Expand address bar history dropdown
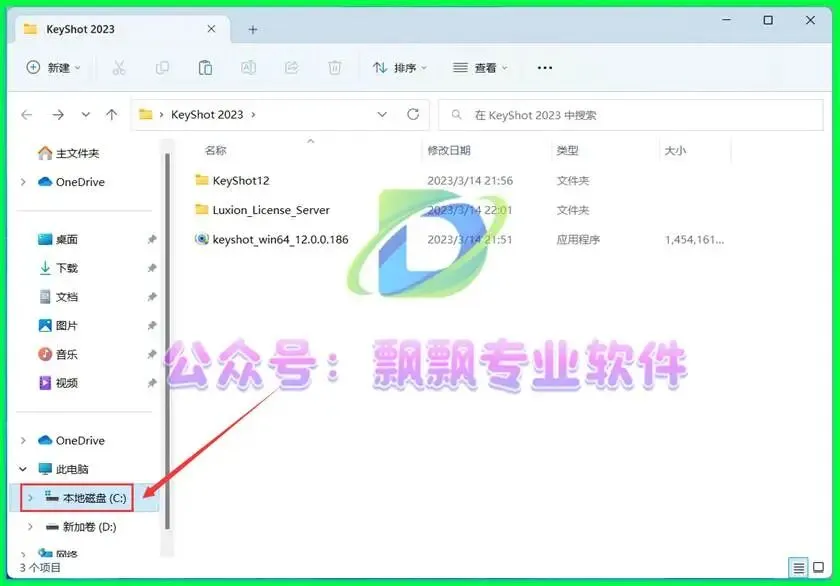This screenshot has height=586, width=840. click(x=382, y=115)
